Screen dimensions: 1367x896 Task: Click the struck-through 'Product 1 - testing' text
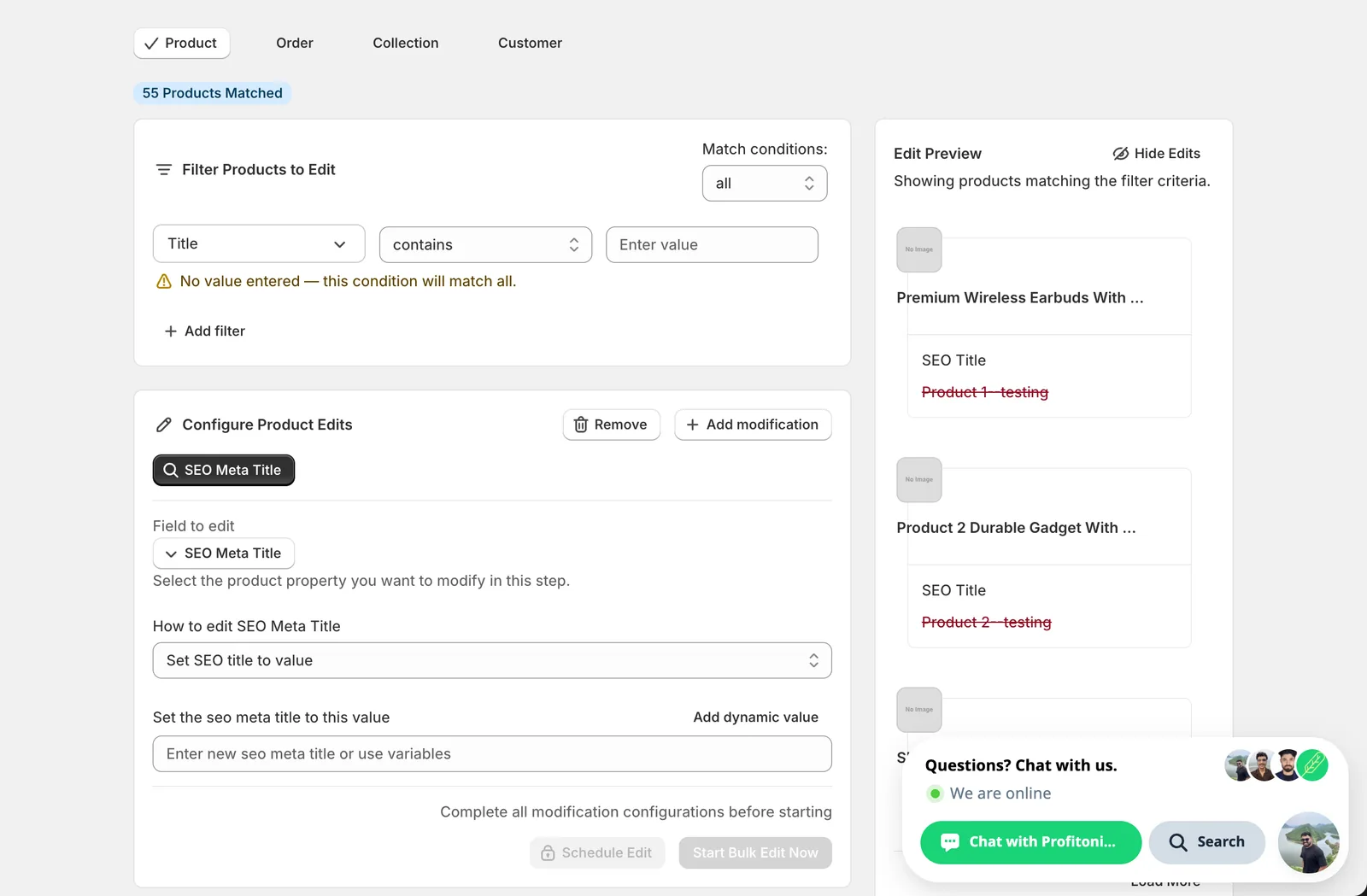click(985, 392)
